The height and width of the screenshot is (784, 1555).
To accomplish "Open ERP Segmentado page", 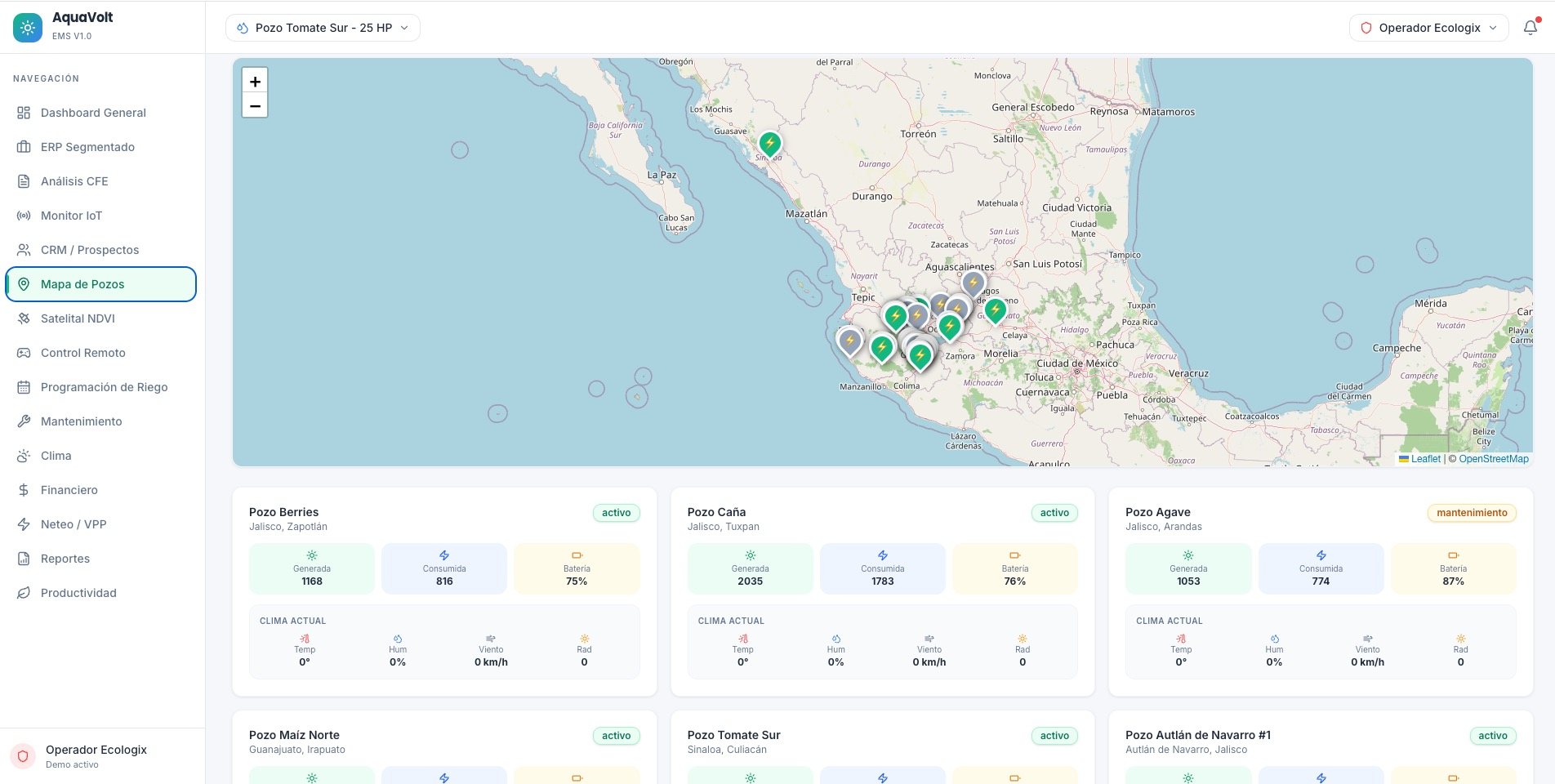I will [101, 147].
